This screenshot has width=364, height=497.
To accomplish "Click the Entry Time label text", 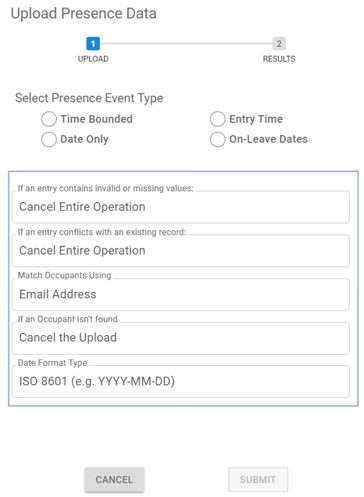I will [256, 119].
